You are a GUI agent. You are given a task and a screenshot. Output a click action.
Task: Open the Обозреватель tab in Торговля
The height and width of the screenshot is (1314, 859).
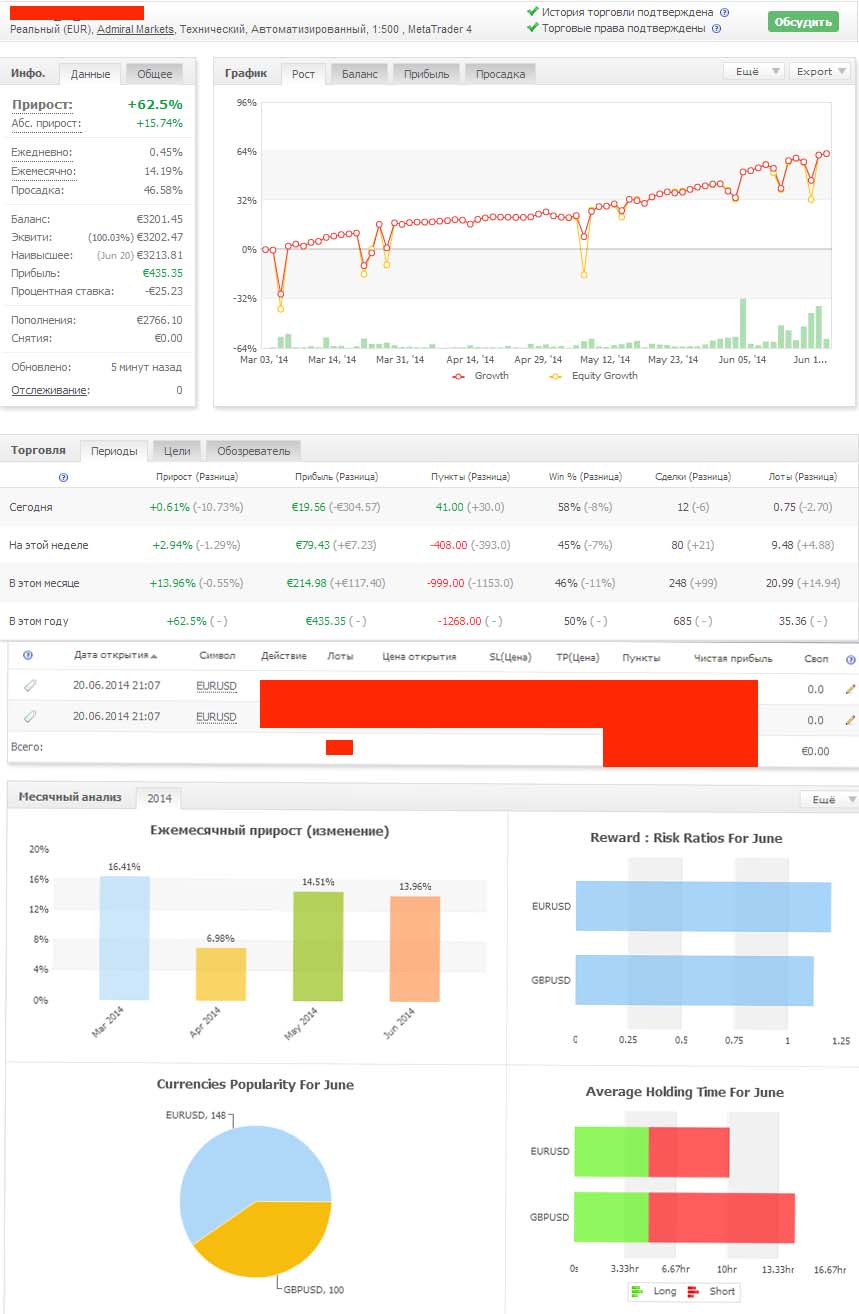pos(253,451)
